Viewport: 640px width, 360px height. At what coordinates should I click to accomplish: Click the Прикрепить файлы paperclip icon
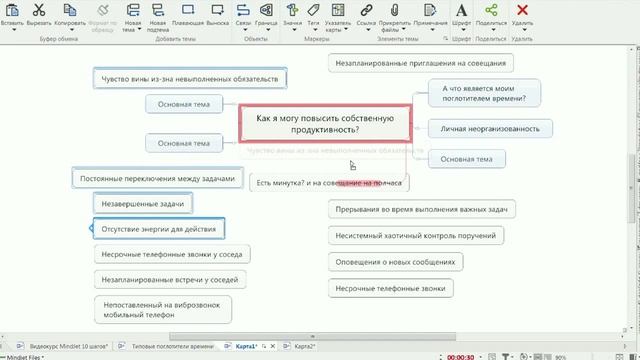394,10
